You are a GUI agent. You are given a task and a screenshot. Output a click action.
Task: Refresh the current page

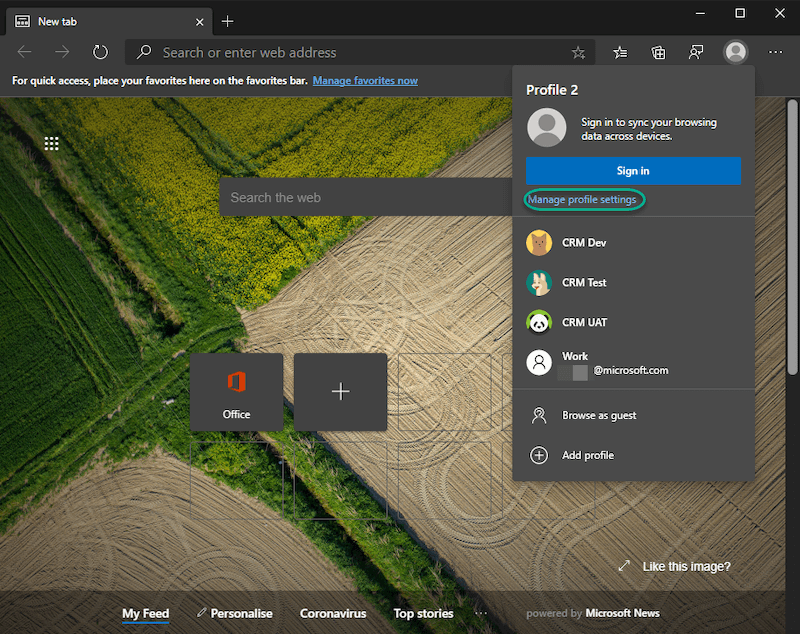coord(99,51)
